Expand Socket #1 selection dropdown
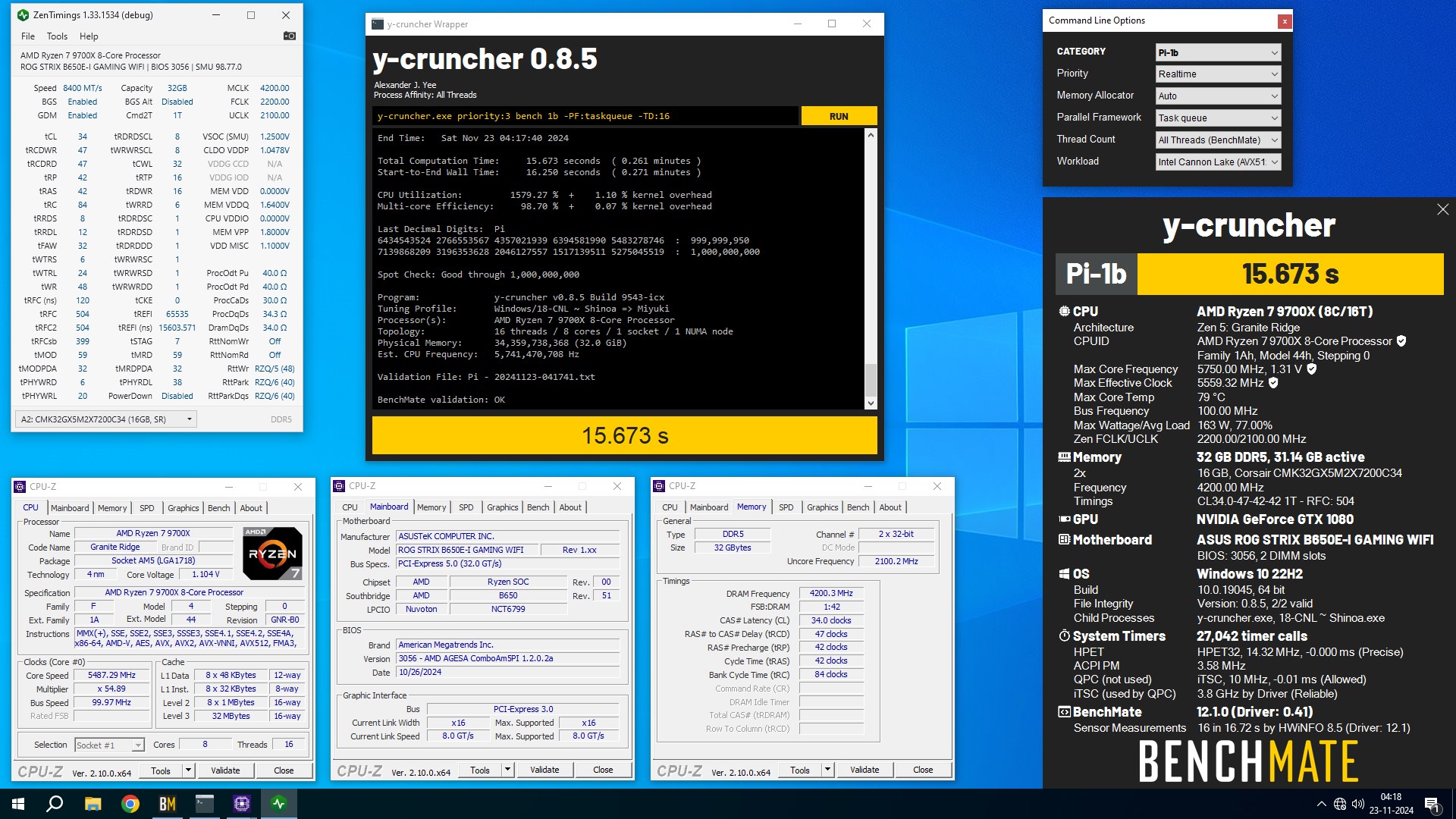 (x=110, y=745)
